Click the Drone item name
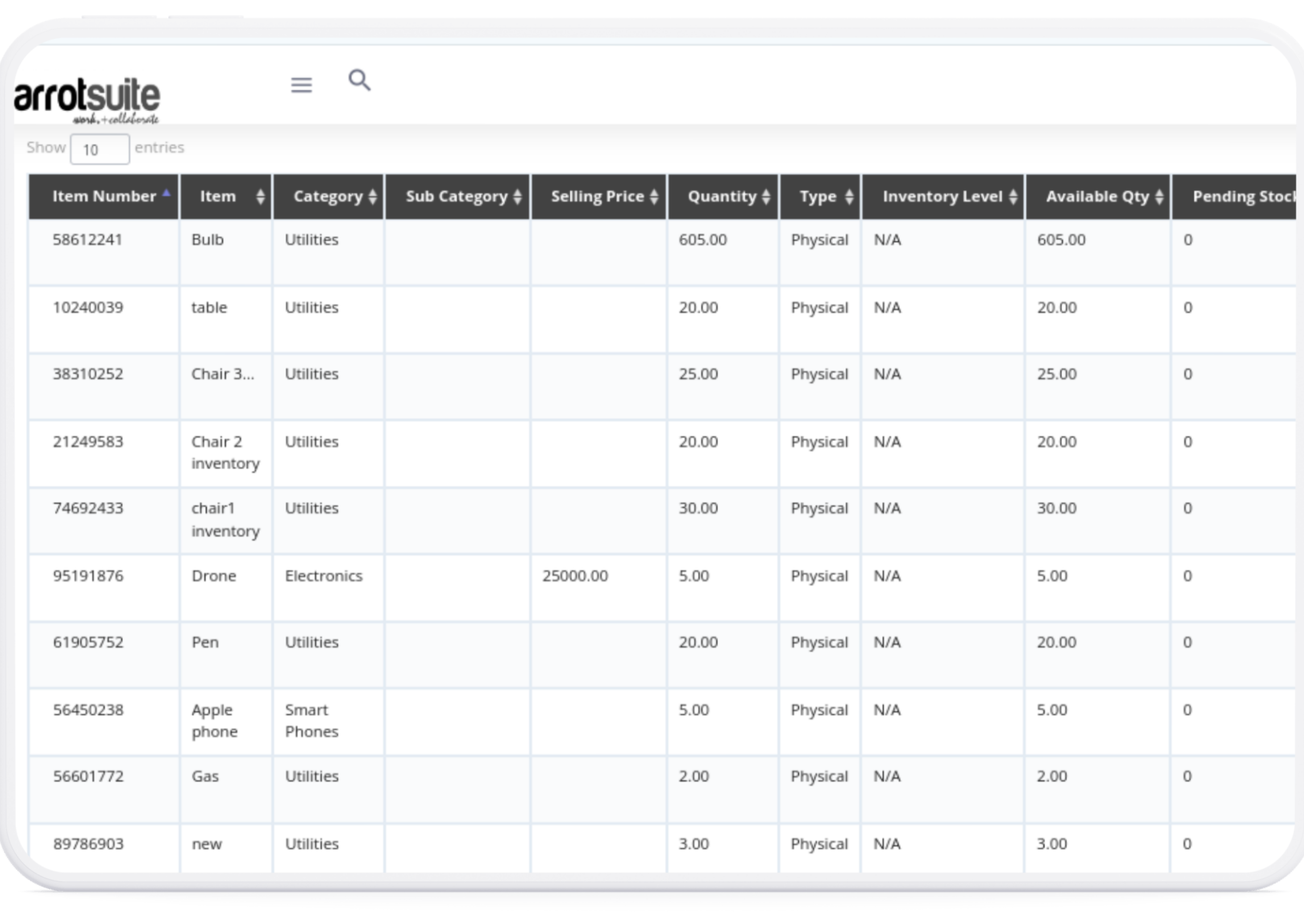 point(214,576)
